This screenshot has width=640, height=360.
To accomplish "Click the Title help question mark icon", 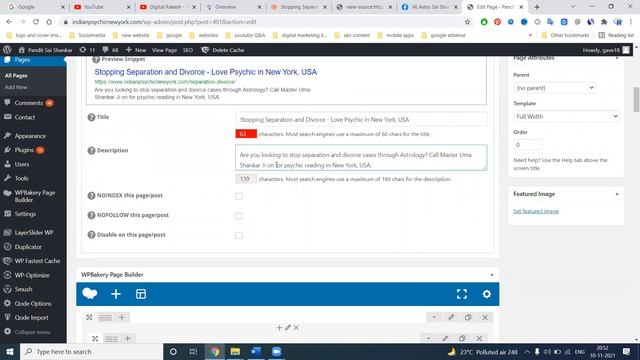I will 91,117.
